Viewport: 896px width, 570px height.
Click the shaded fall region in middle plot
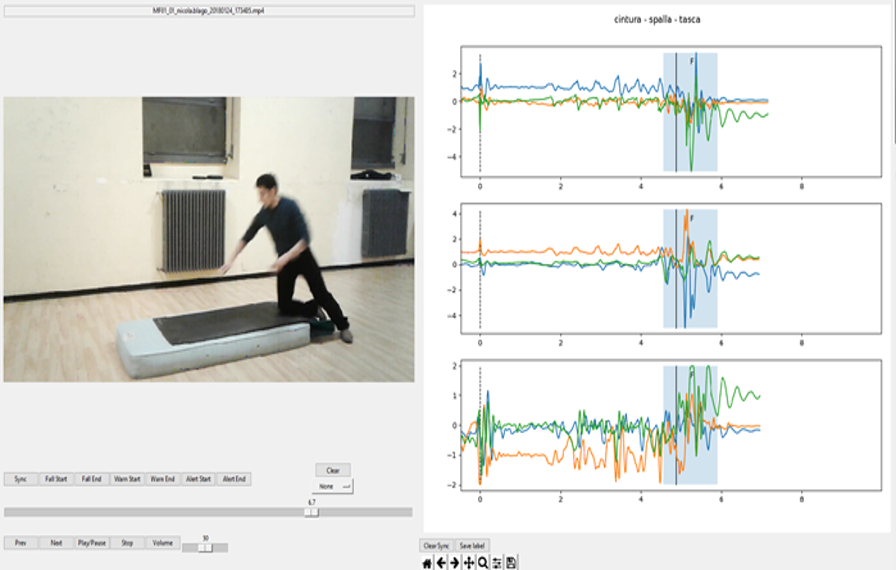(x=690, y=268)
